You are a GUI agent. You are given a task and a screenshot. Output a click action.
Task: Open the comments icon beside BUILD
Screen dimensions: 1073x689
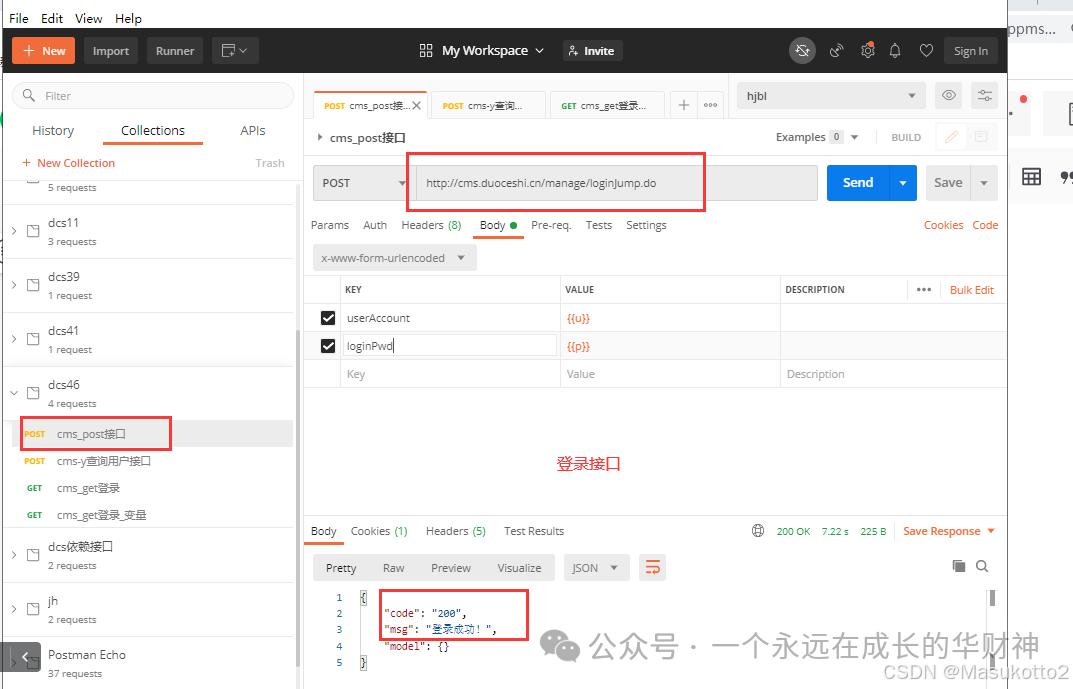pyautogui.click(x=981, y=137)
